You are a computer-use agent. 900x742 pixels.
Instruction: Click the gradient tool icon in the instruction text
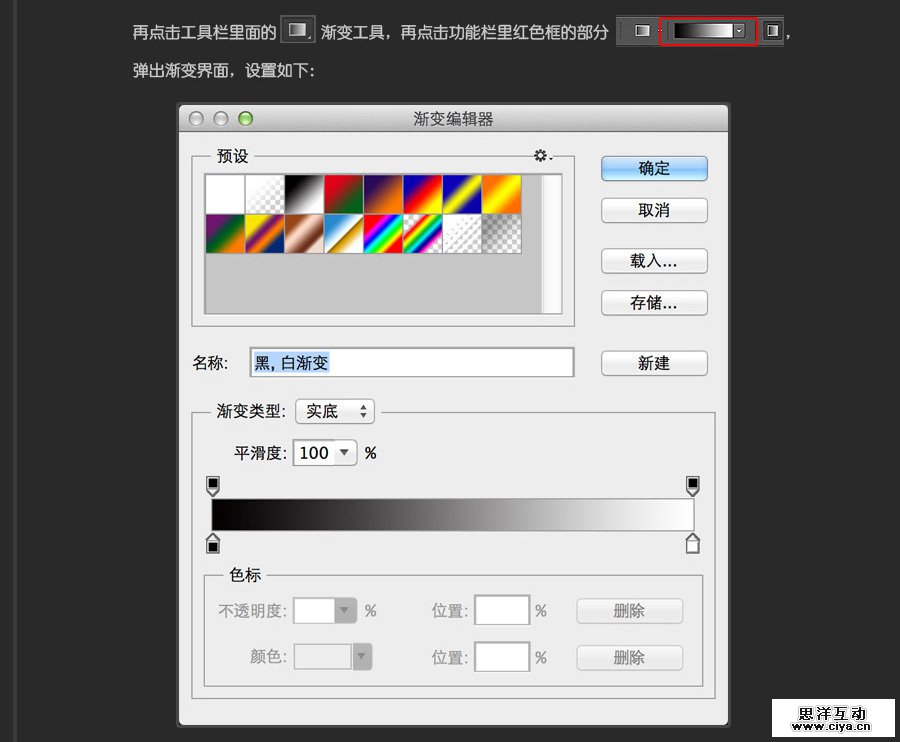pyautogui.click(x=297, y=28)
